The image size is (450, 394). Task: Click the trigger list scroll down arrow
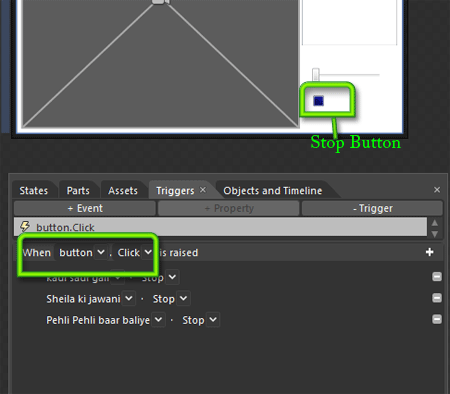[x=435, y=234]
